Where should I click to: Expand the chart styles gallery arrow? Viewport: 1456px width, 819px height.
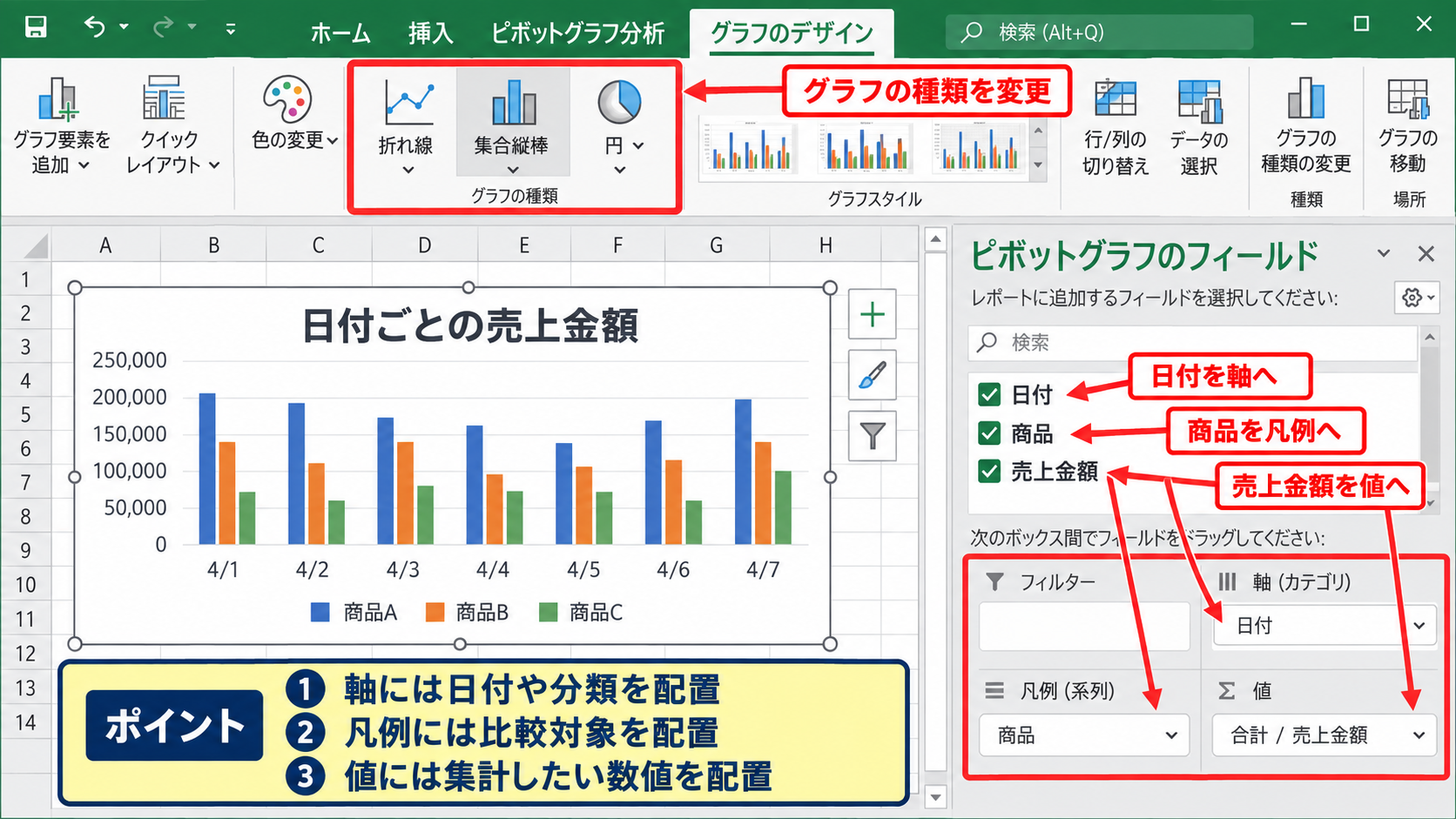(1038, 164)
